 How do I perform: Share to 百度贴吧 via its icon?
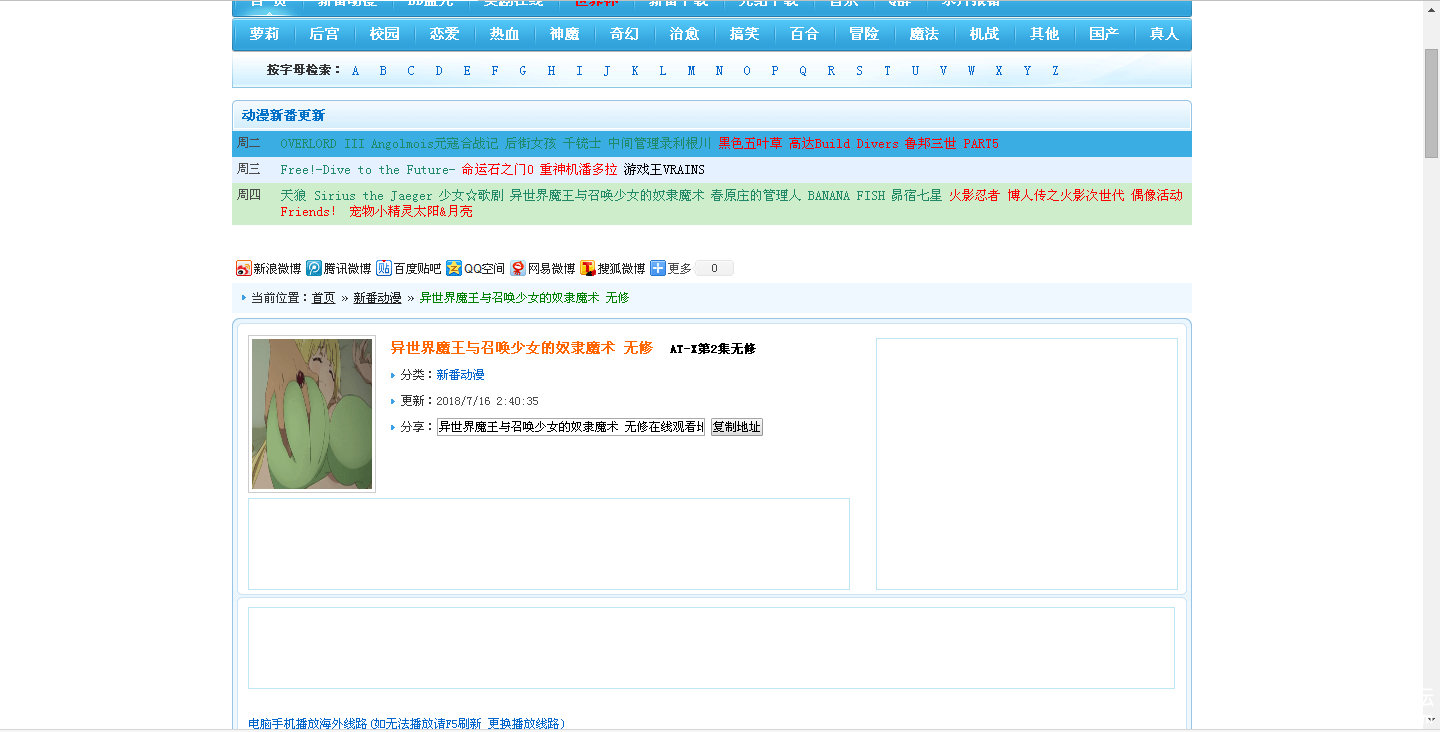pyautogui.click(x=384, y=268)
